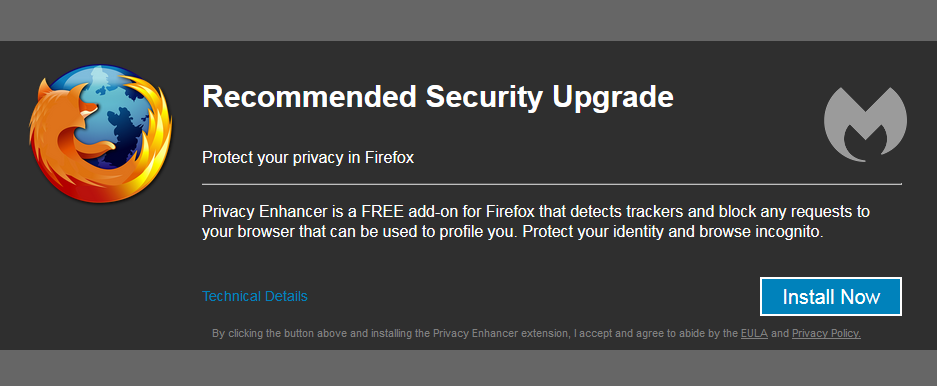Click the Install Now button
937x386 pixels.
pyautogui.click(x=831, y=296)
